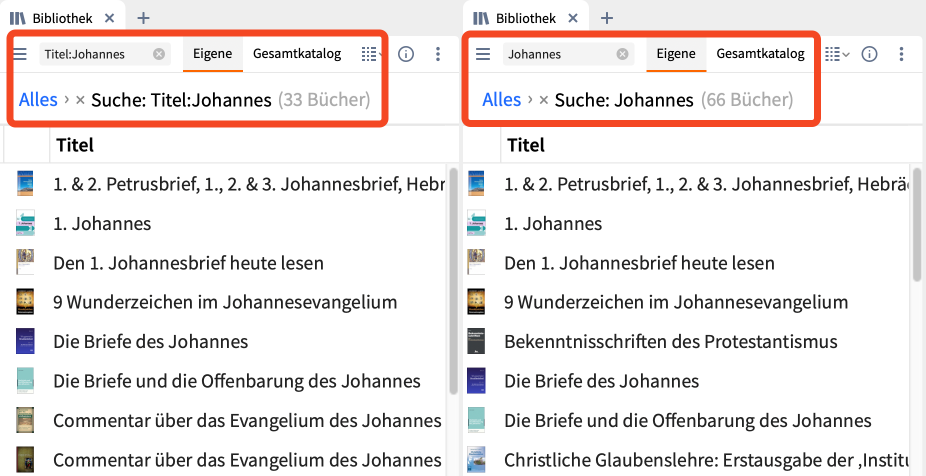The image size is (926, 476).
Task: Open three-dot options menu in left panel
Action: tap(438, 54)
